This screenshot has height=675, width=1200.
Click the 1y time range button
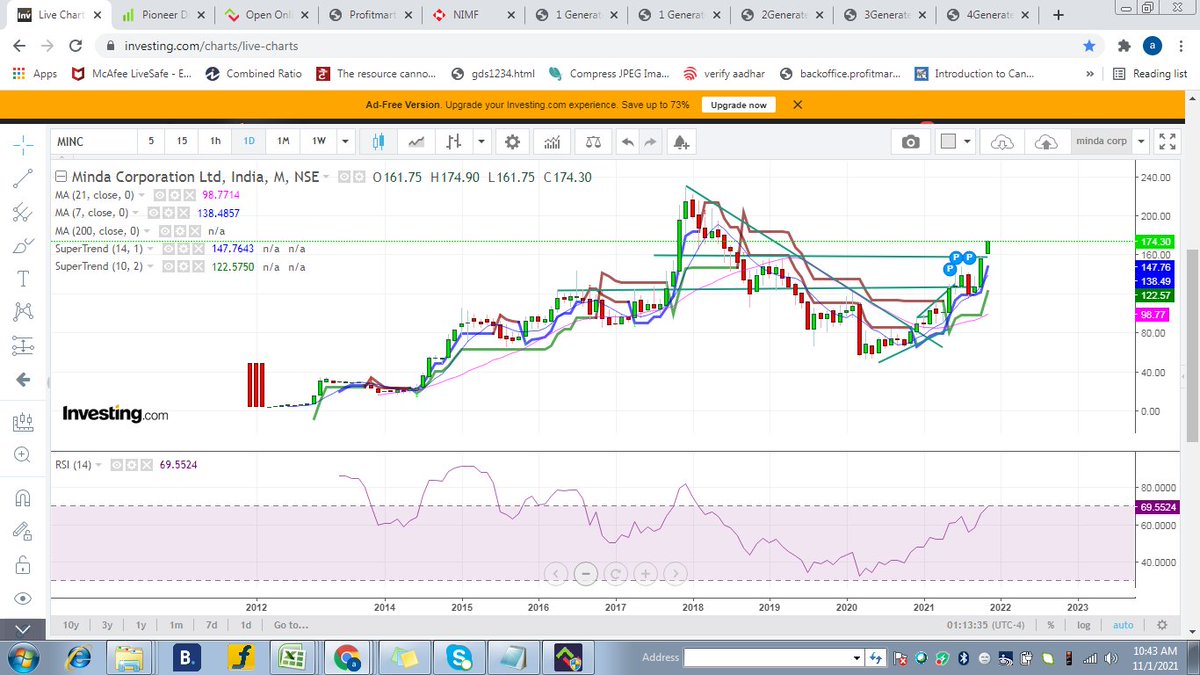click(141, 625)
